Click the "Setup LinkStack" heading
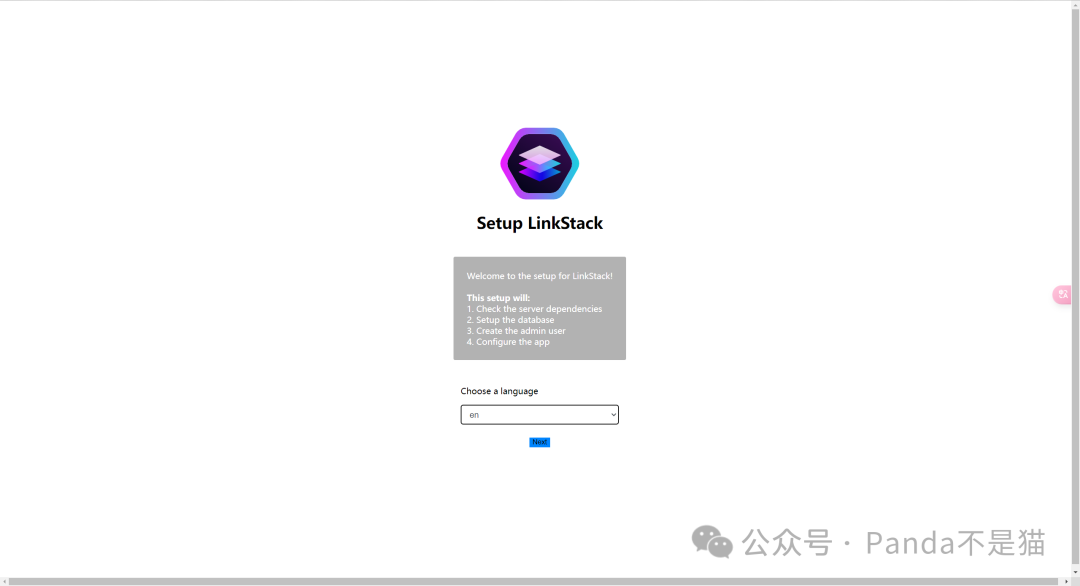The width and height of the screenshot is (1080, 586). click(x=539, y=223)
